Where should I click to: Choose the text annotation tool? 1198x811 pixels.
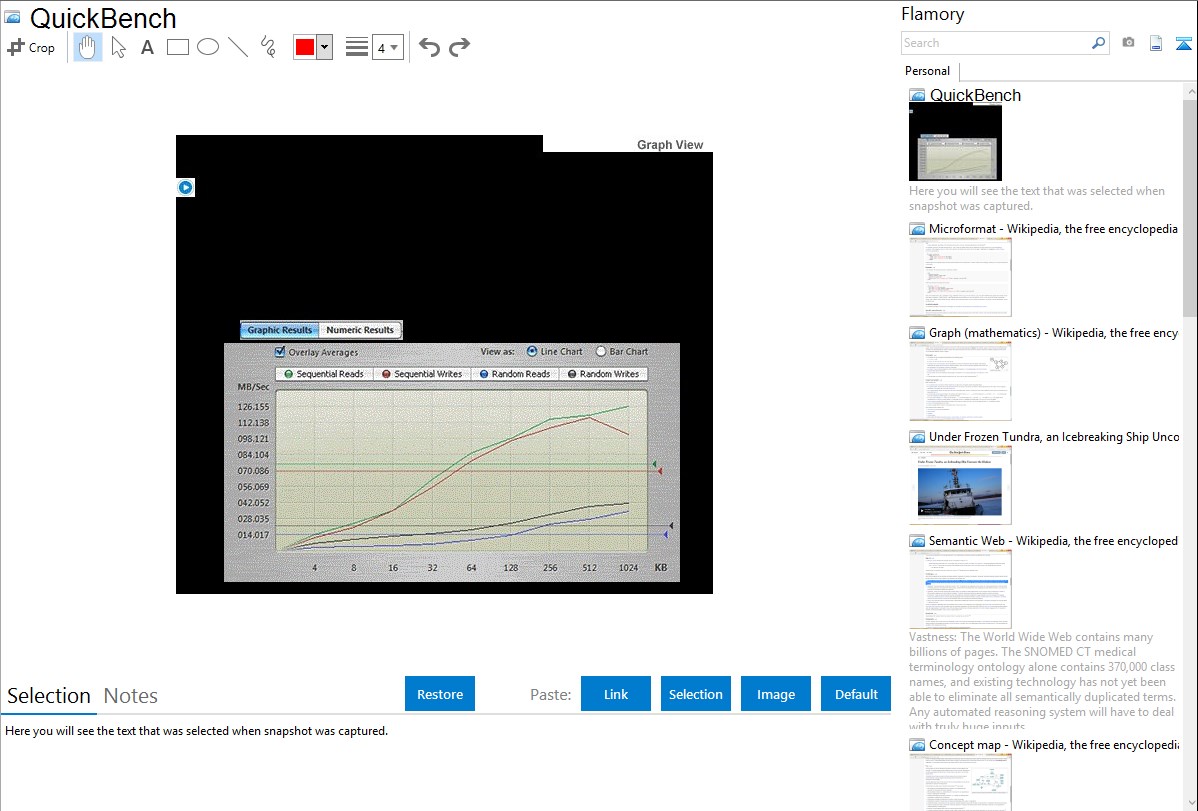[147, 47]
